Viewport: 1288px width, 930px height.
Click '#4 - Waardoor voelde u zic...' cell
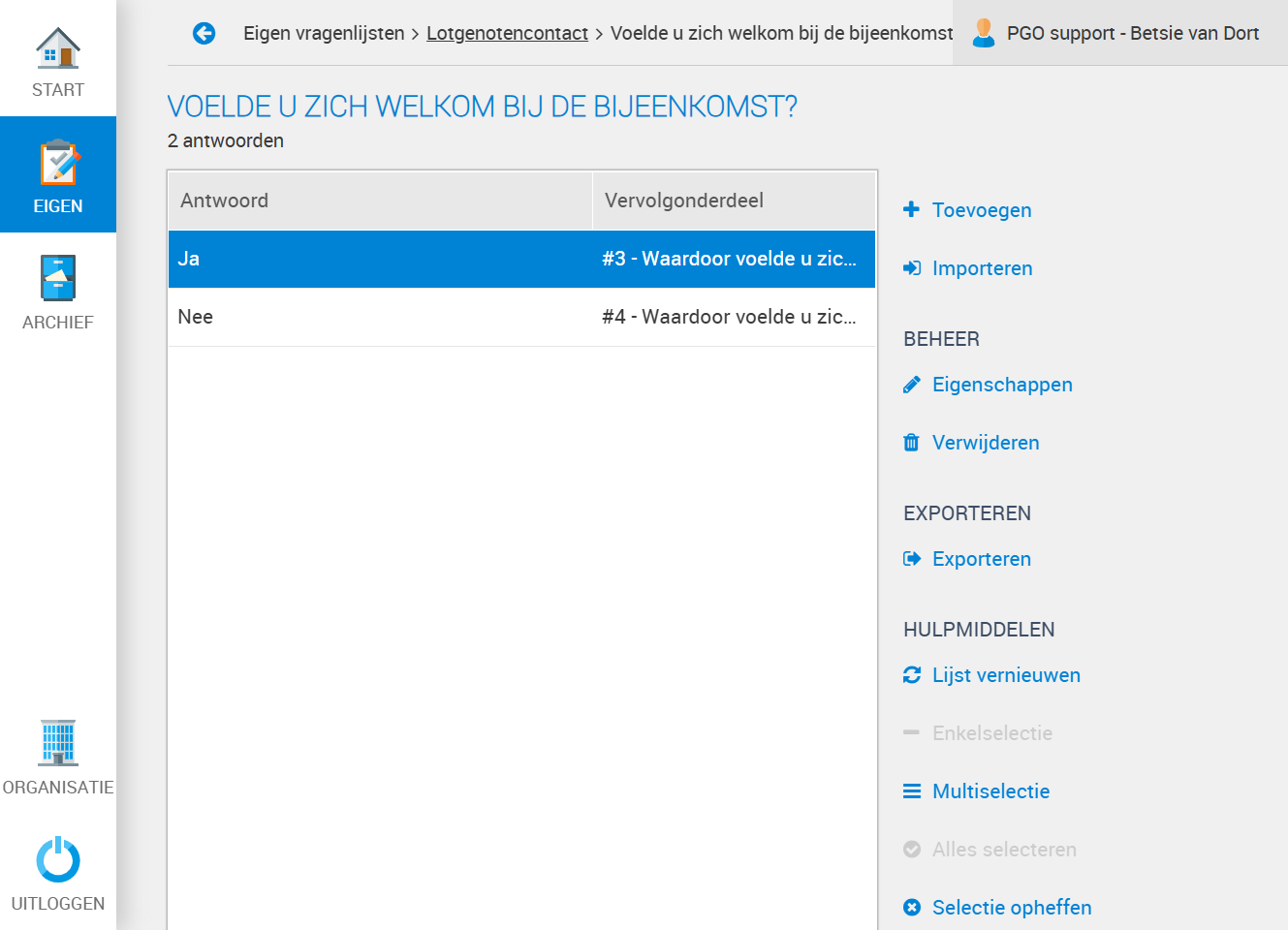[729, 317]
